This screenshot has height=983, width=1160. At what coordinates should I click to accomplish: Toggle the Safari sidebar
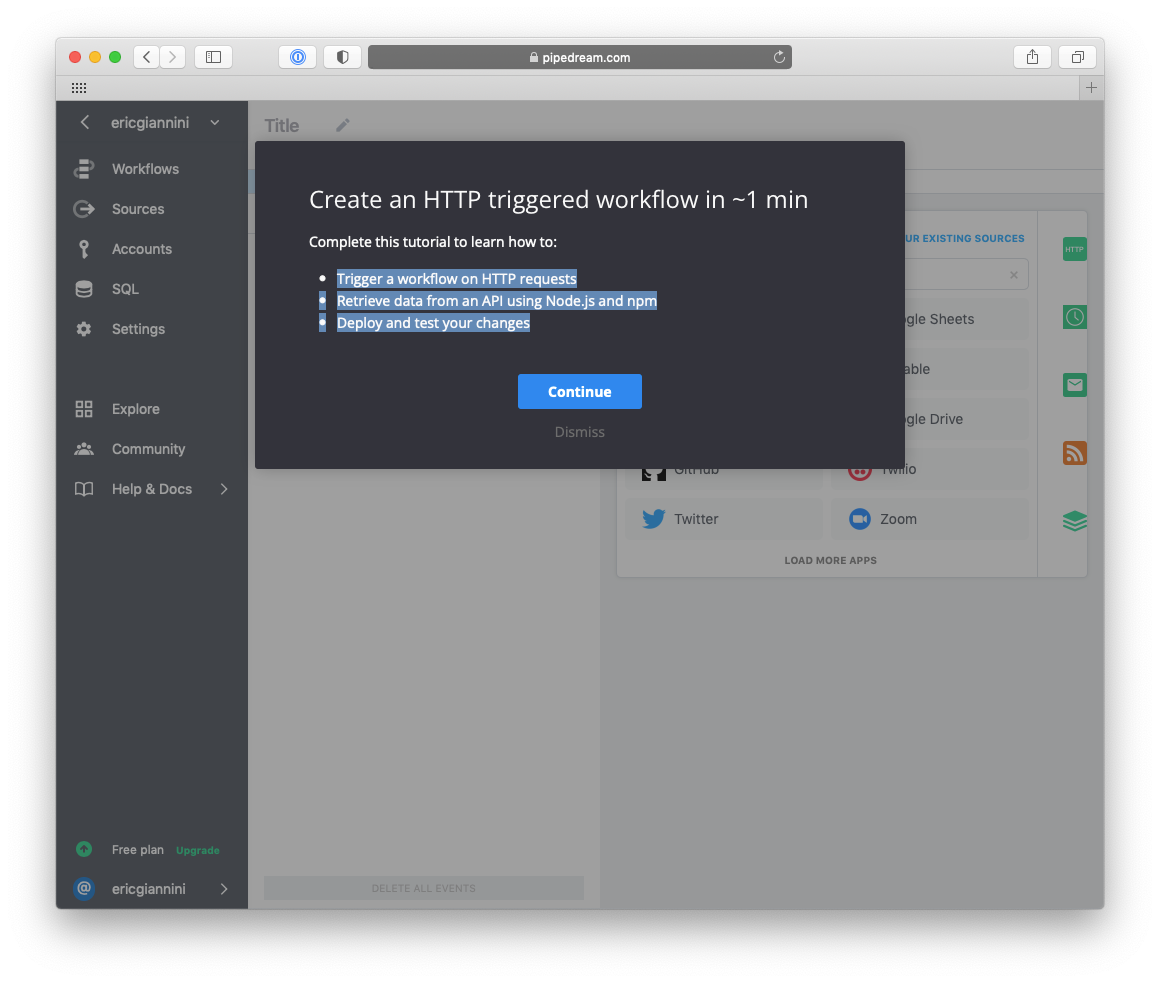213,57
